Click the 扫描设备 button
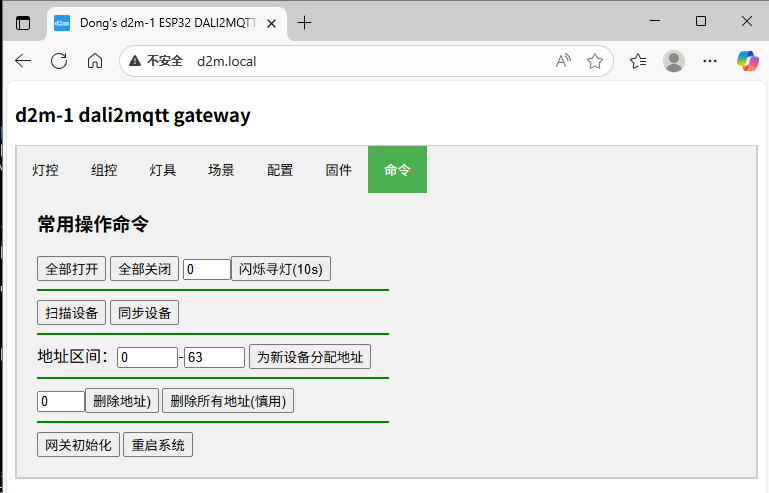Screen dimensions: 769x493 pos(71,313)
